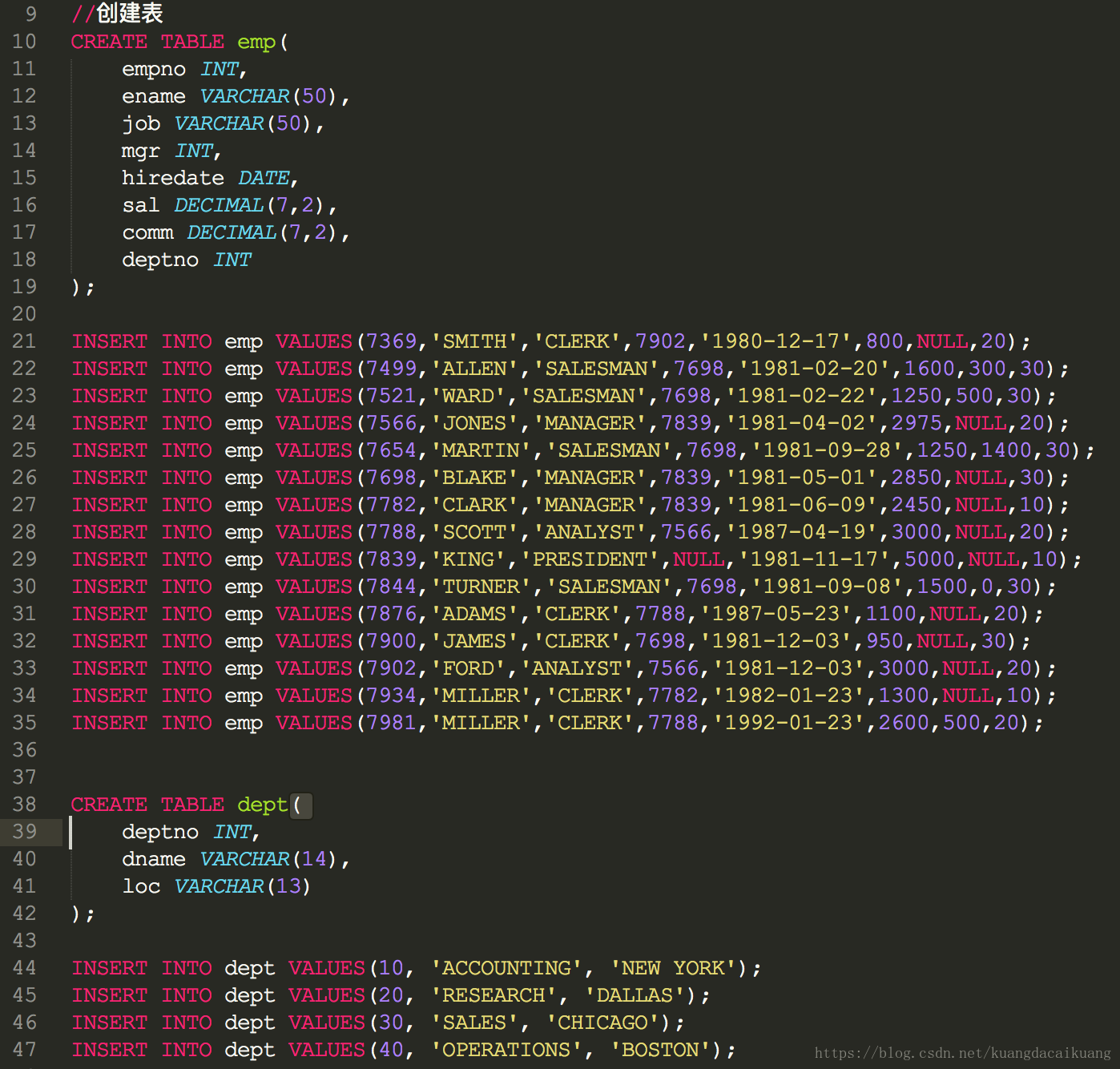1120x1069 pixels.
Task: Click the dname column name
Action: (154, 860)
